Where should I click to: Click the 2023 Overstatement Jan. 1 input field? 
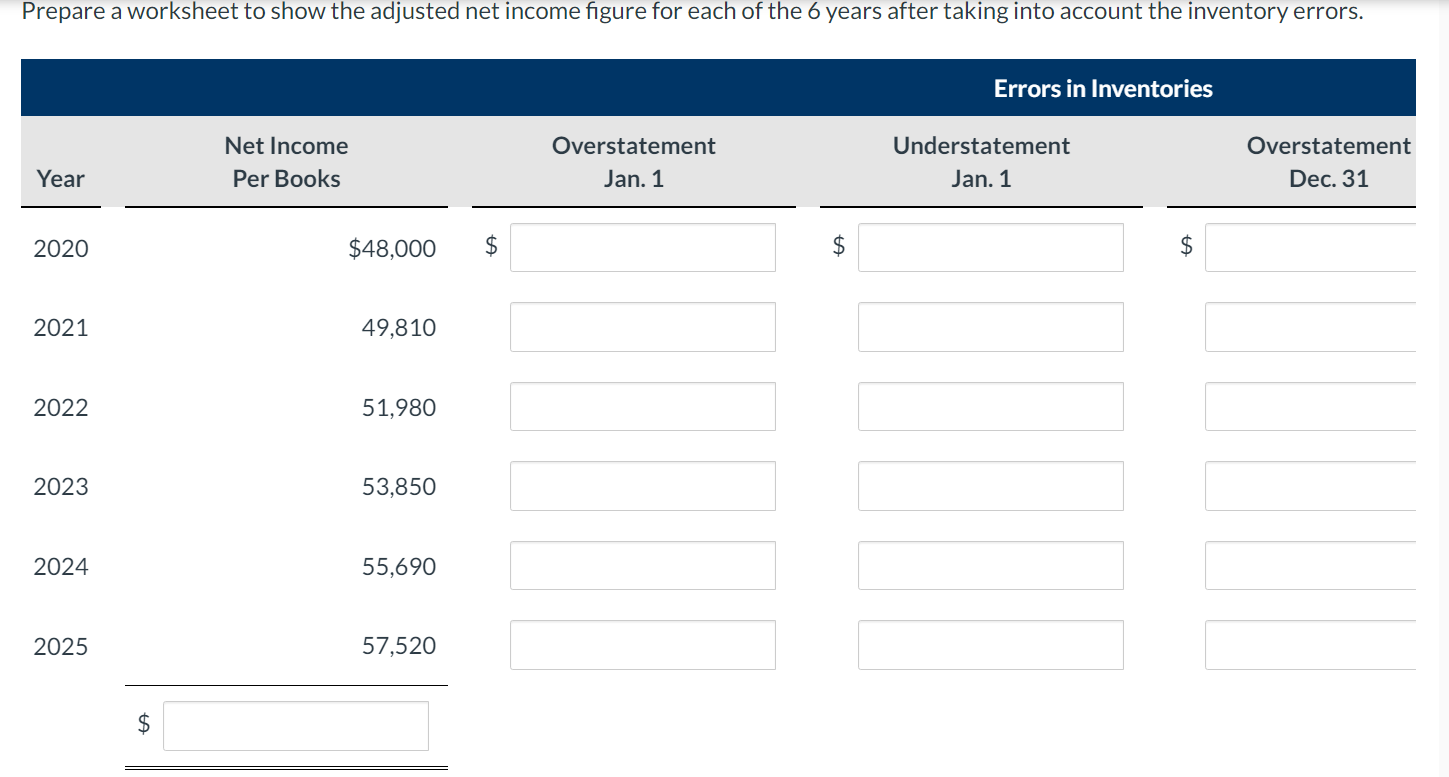click(643, 486)
